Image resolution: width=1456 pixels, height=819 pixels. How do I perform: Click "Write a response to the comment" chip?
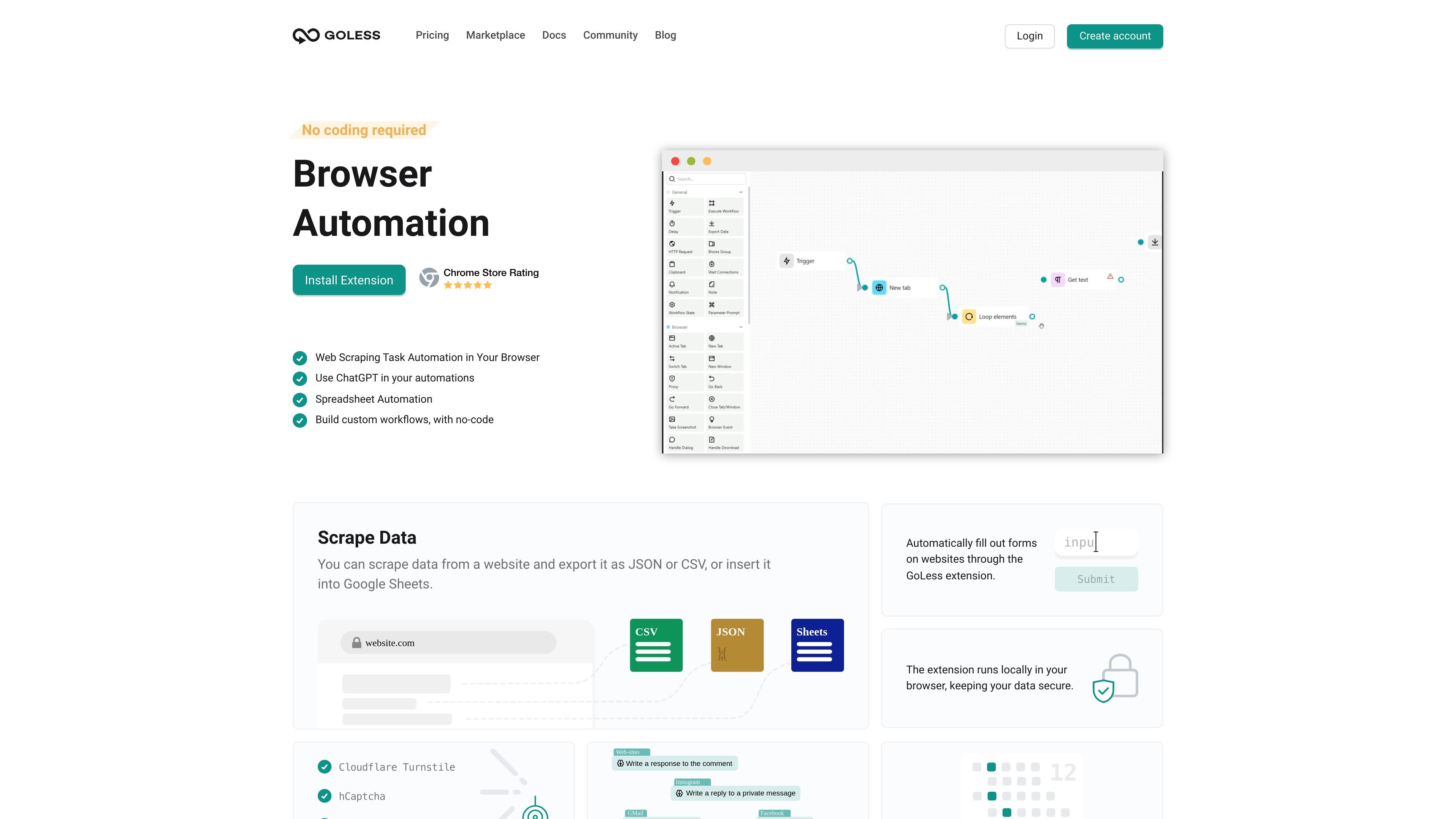[x=674, y=763]
